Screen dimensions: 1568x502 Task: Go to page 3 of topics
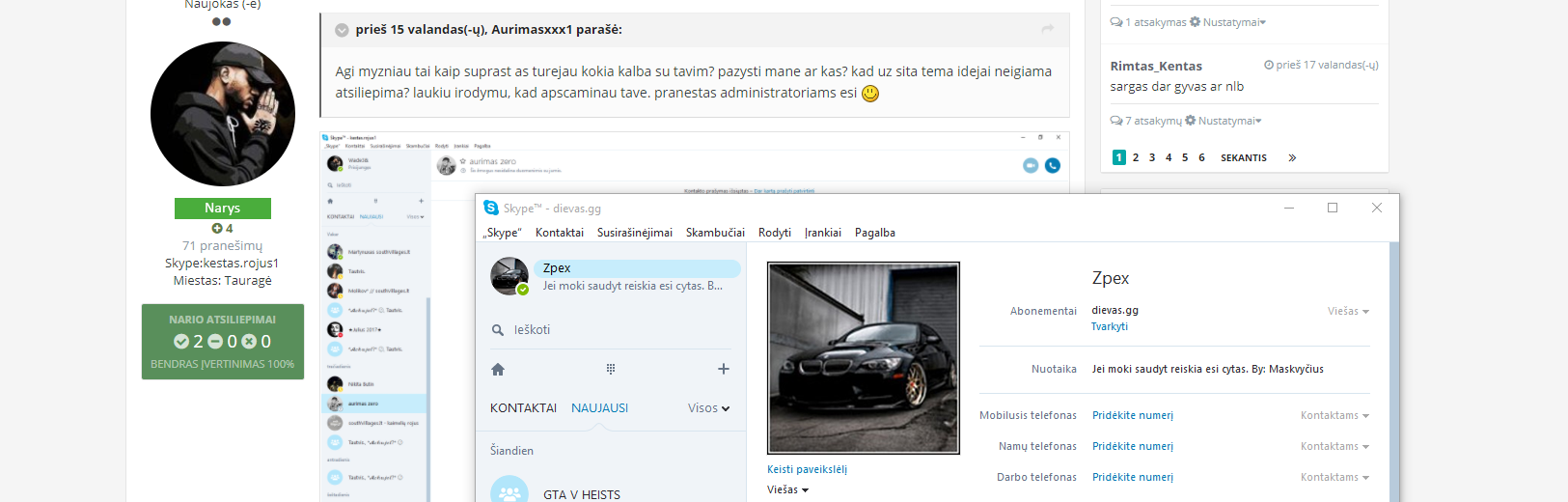point(1152,157)
